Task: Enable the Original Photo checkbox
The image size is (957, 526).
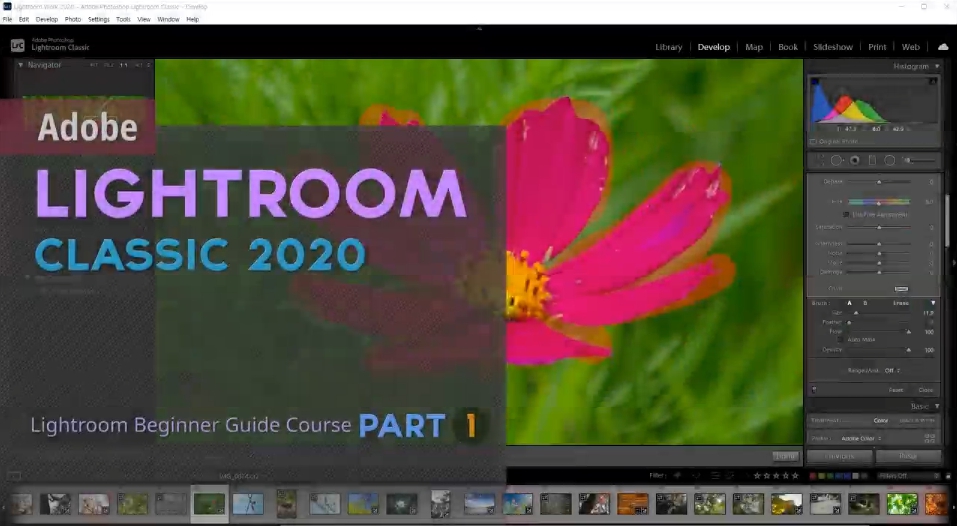Action: tap(813, 142)
